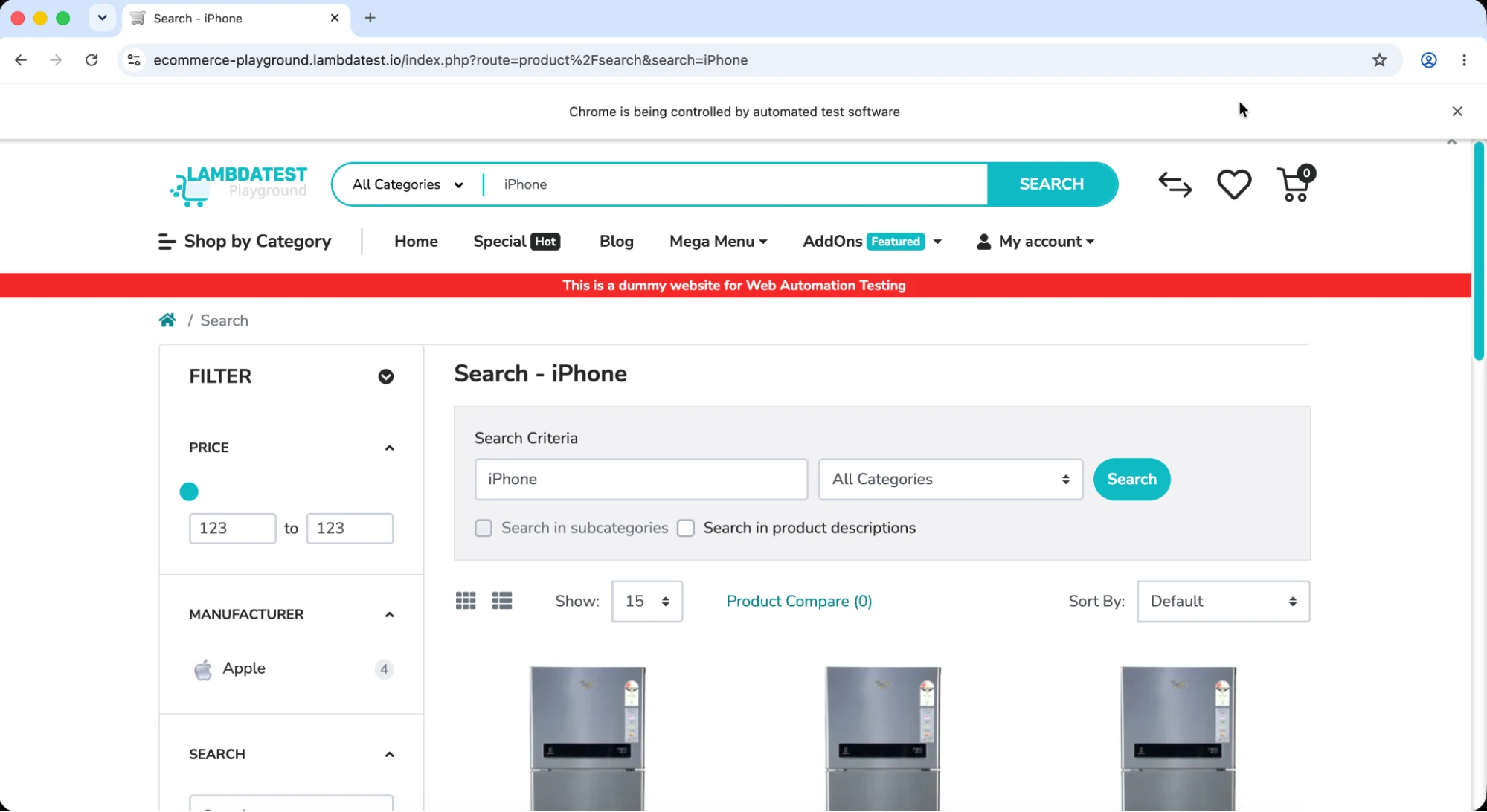Collapse the PRICE filter section
The width and height of the screenshot is (1487, 812).
pos(389,448)
